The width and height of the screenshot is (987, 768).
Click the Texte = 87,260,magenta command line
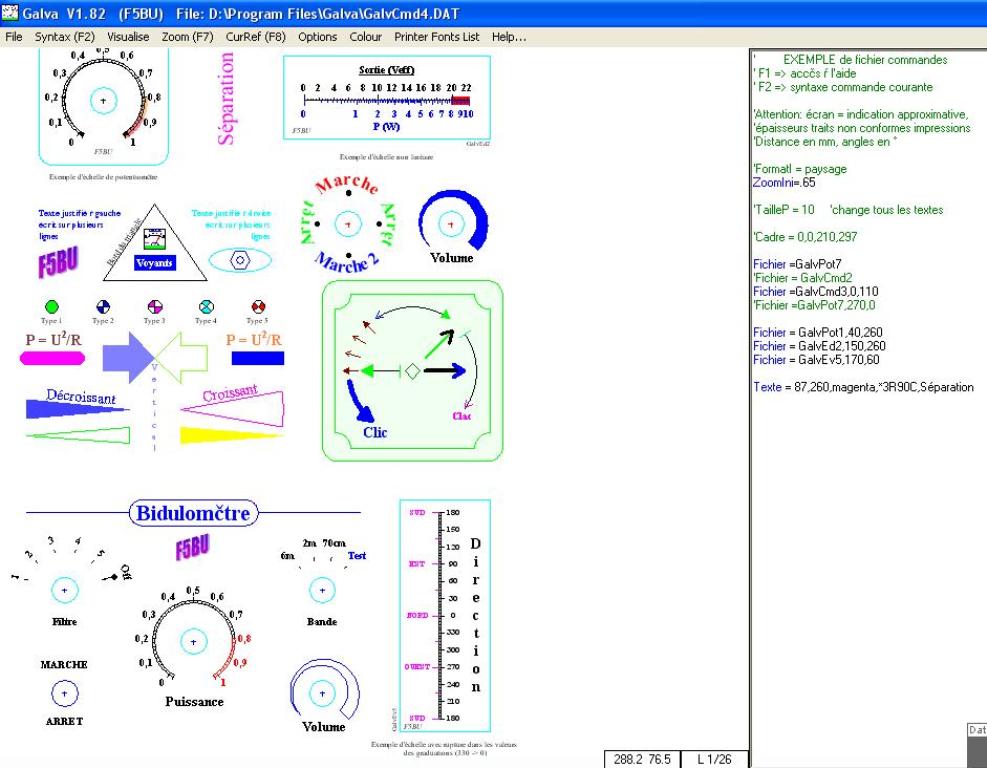(862, 386)
